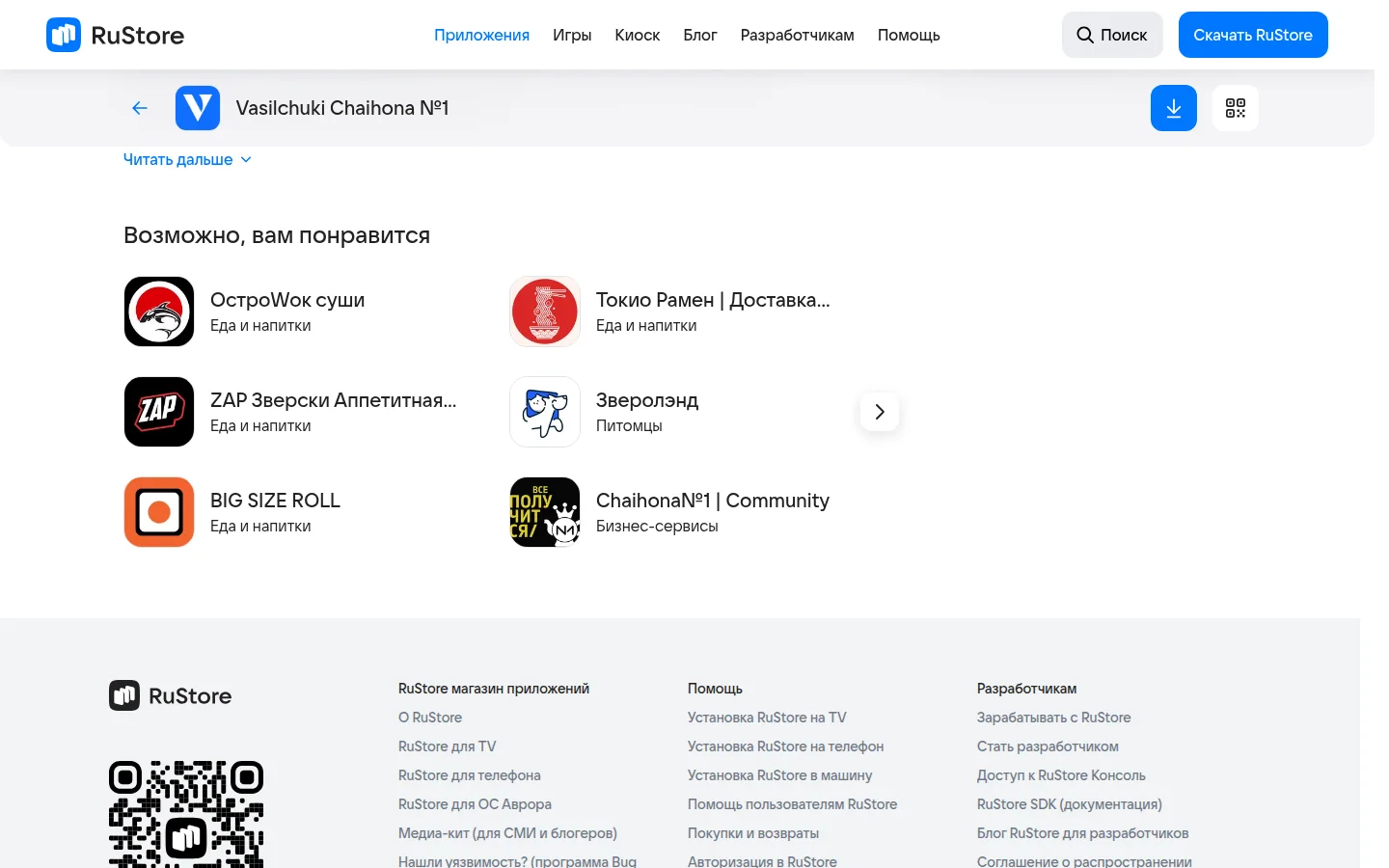
Task: Open the Игры section
Action: coord(572,35)
